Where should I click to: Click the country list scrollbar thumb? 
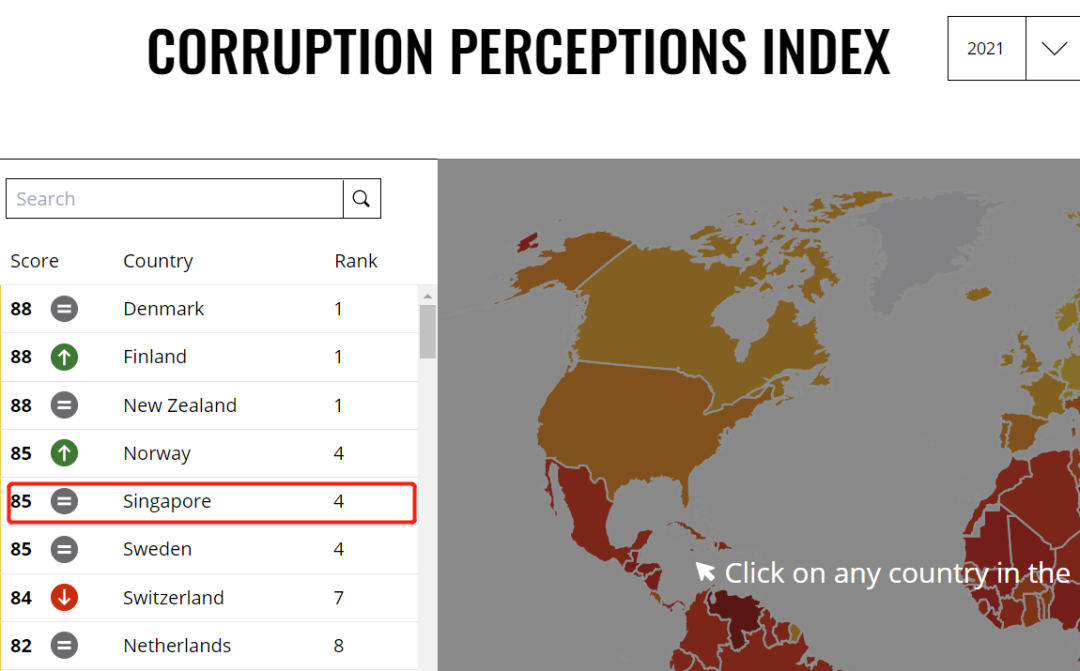coord(428,331)
